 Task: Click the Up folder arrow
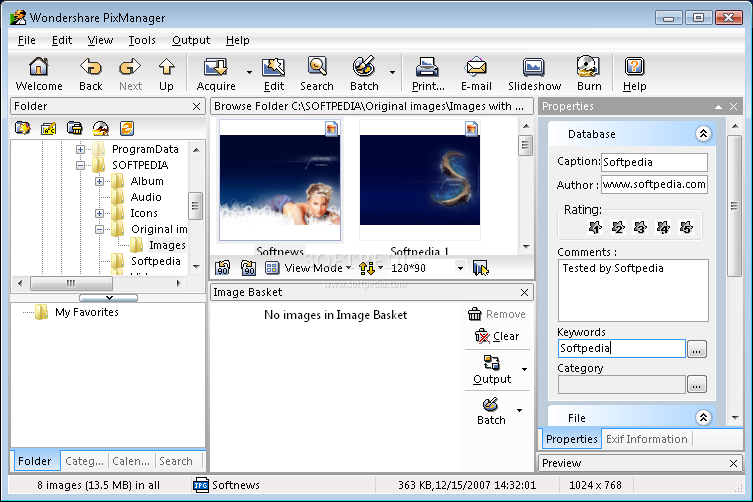point(166,67)
